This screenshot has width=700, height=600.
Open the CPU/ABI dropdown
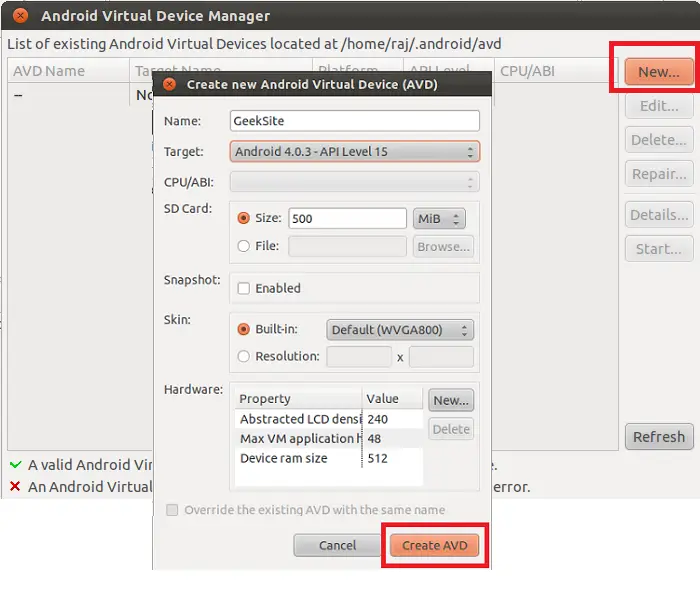(x=355, y=182)
